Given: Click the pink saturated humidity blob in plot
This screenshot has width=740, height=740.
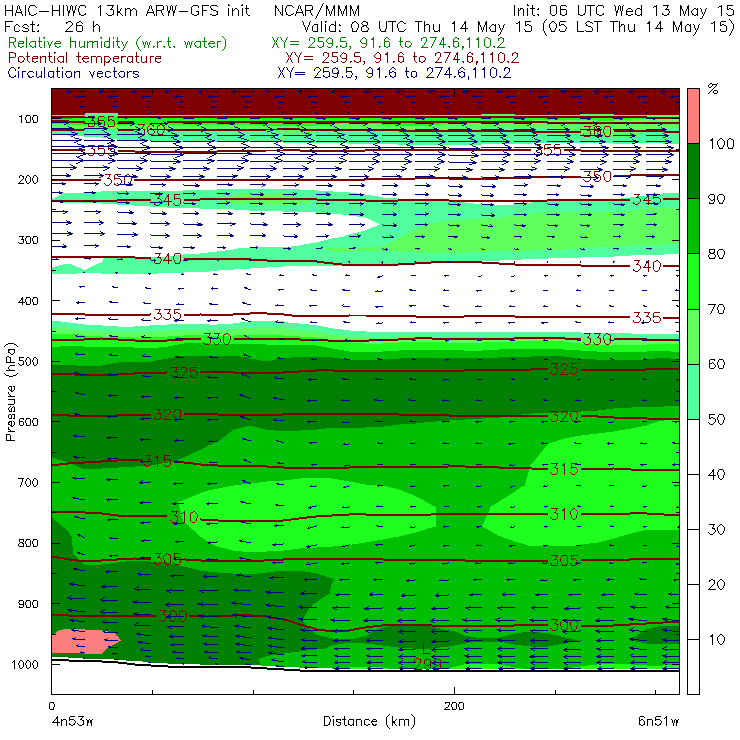Looking at the screenshot, I should (x=85, y=641).
